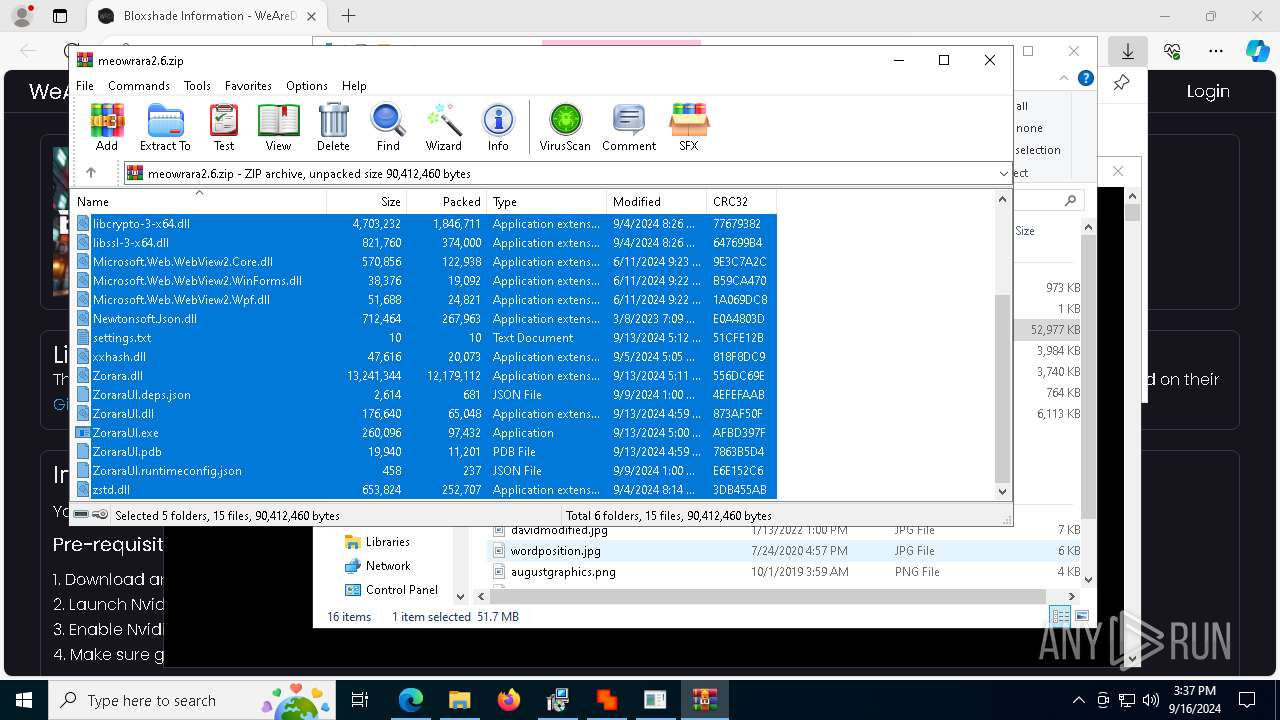Click the Delete trash icon

point(333,127)
